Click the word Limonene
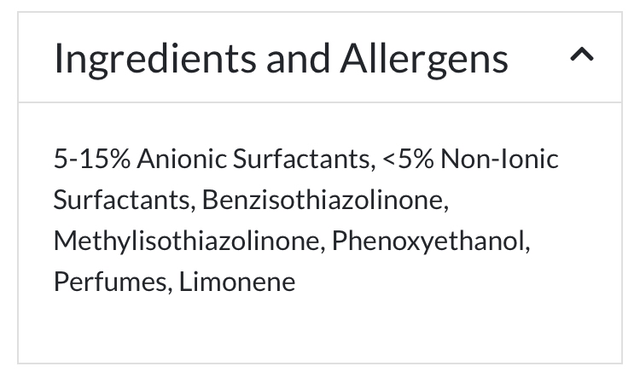Viewport: 640px width, 384px height. pos(237,282)
